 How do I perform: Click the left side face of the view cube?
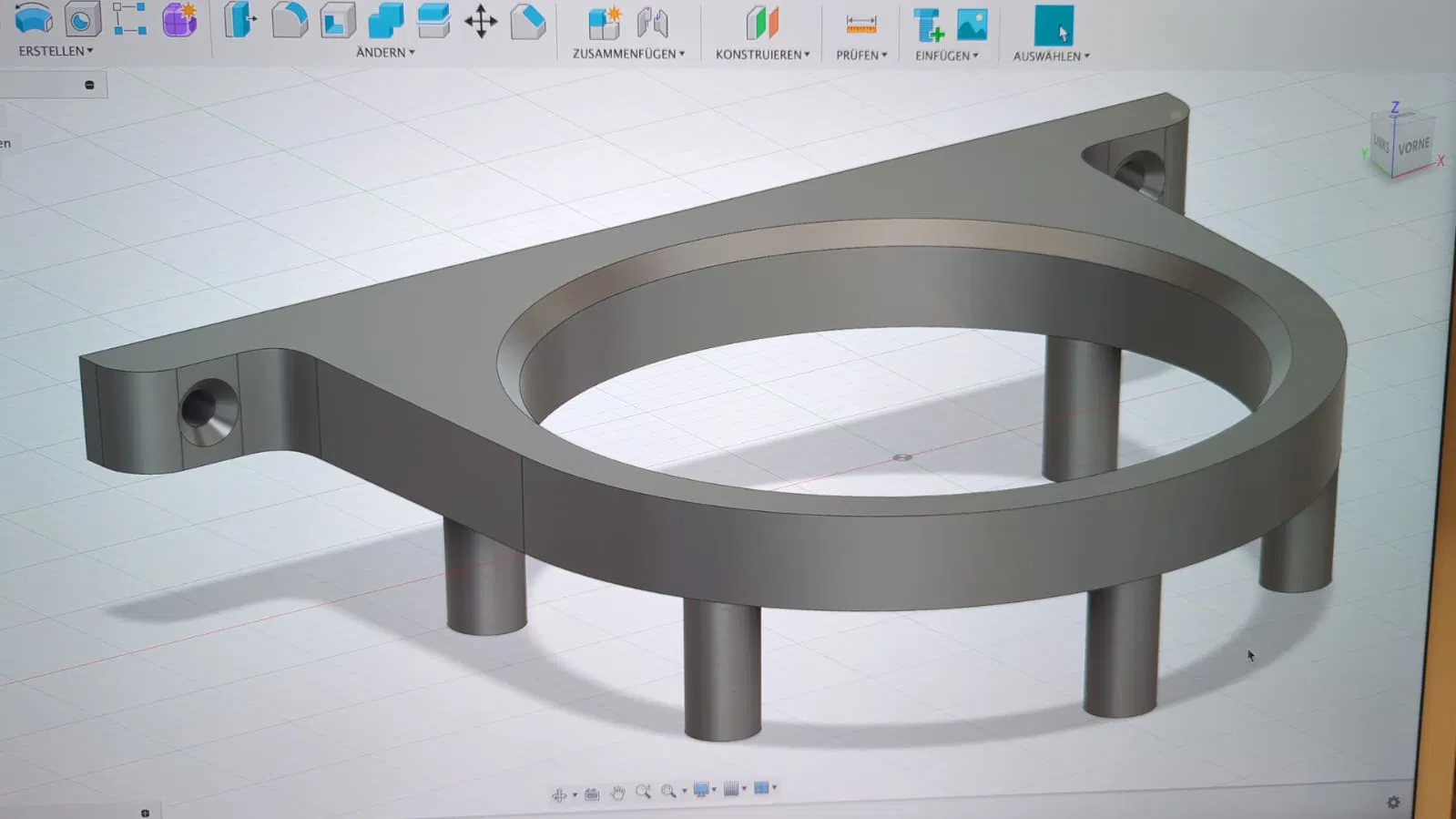pos(1382,144)
